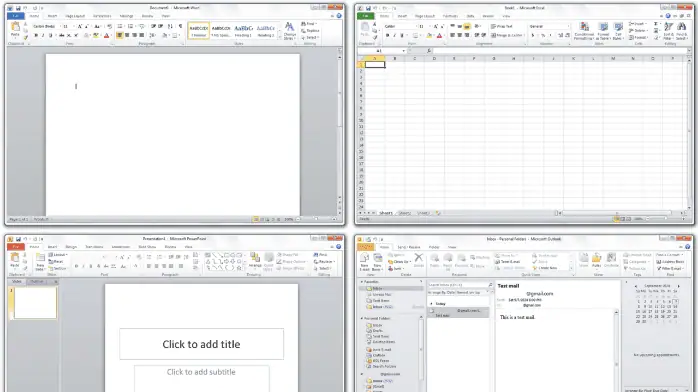698x392 pixels.
Task: Select the Normal style in Word
Action: 199,30
